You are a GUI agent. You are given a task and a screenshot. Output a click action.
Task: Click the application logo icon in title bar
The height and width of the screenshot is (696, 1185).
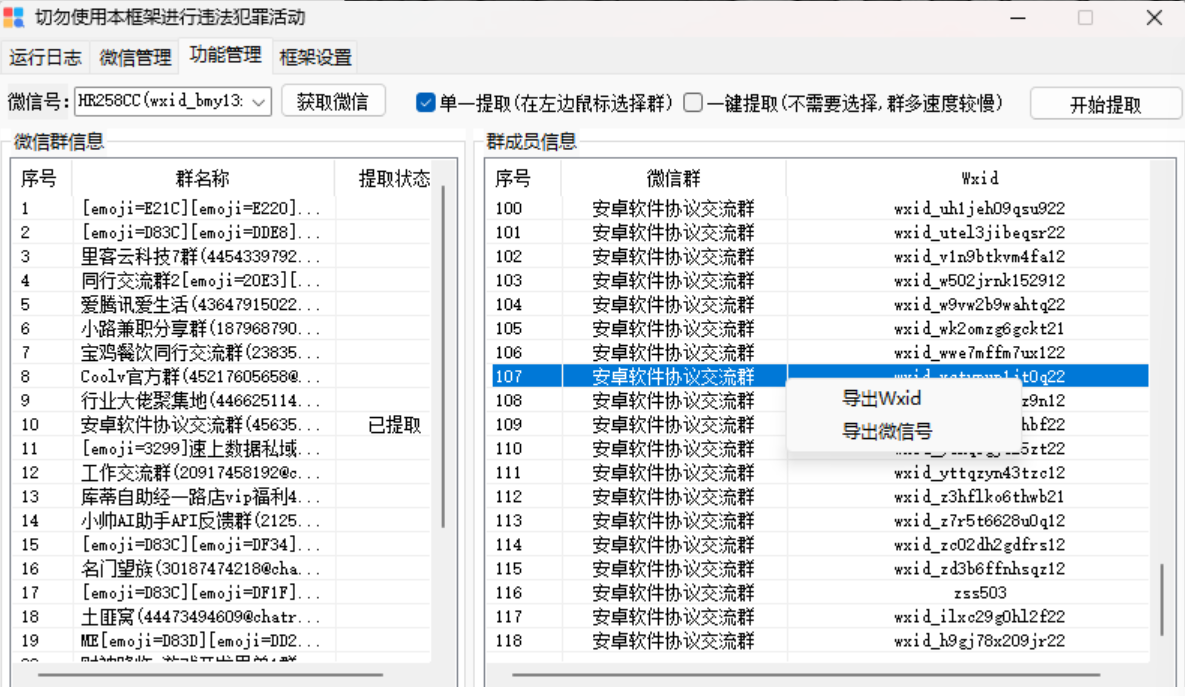tap(15, 17)
